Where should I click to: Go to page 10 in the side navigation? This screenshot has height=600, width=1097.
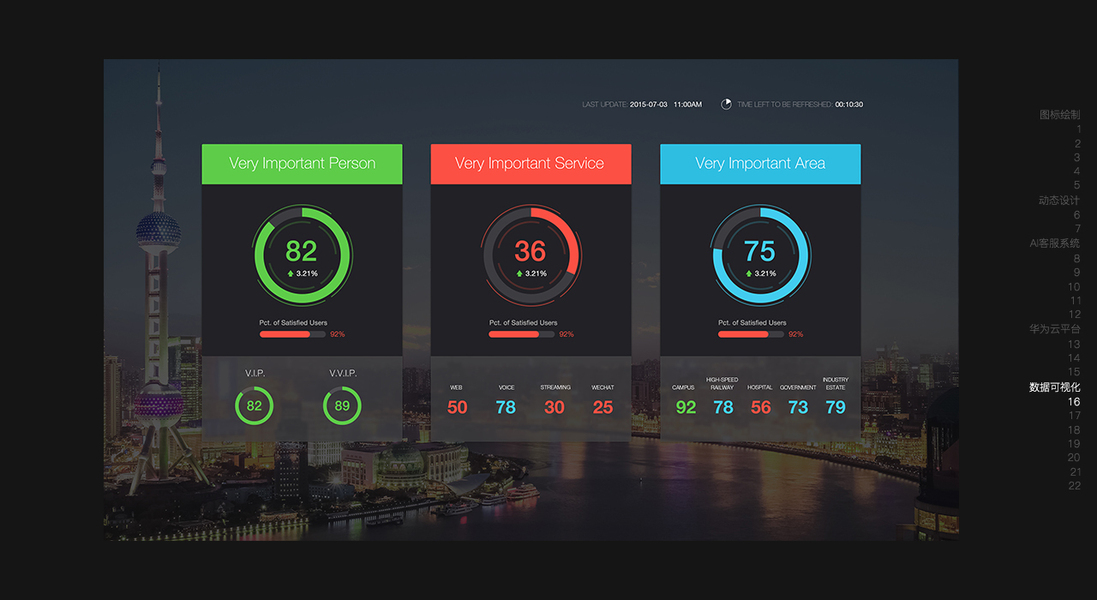[1074, 287]
